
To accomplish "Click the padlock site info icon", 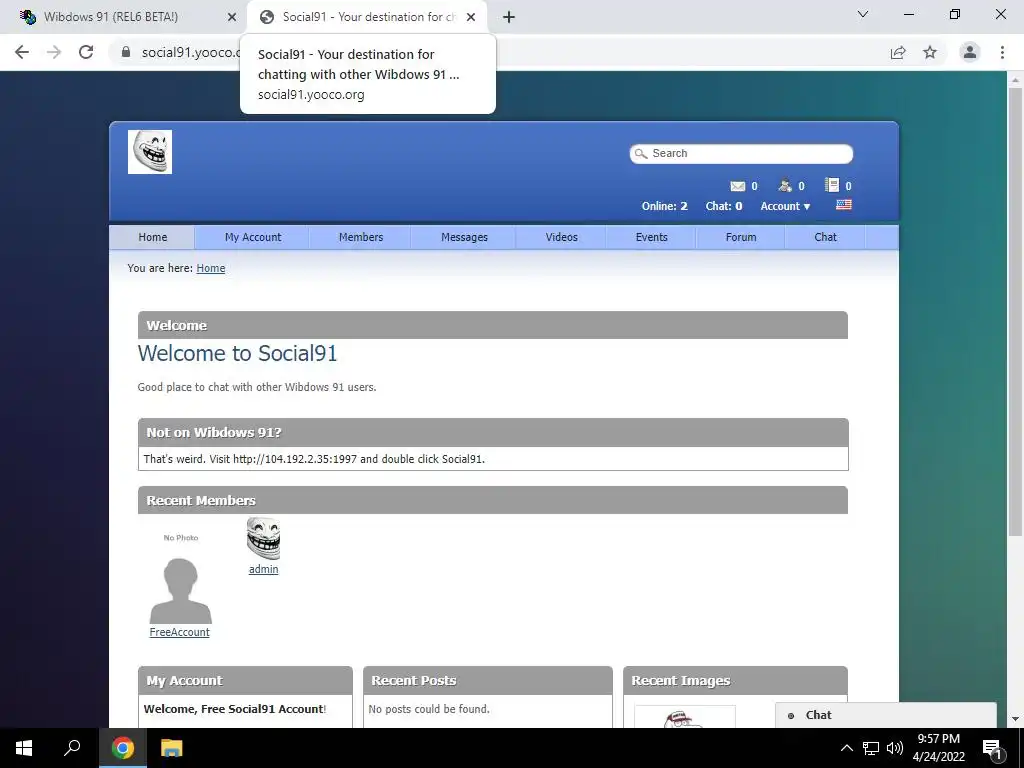I will coord(126,52).
